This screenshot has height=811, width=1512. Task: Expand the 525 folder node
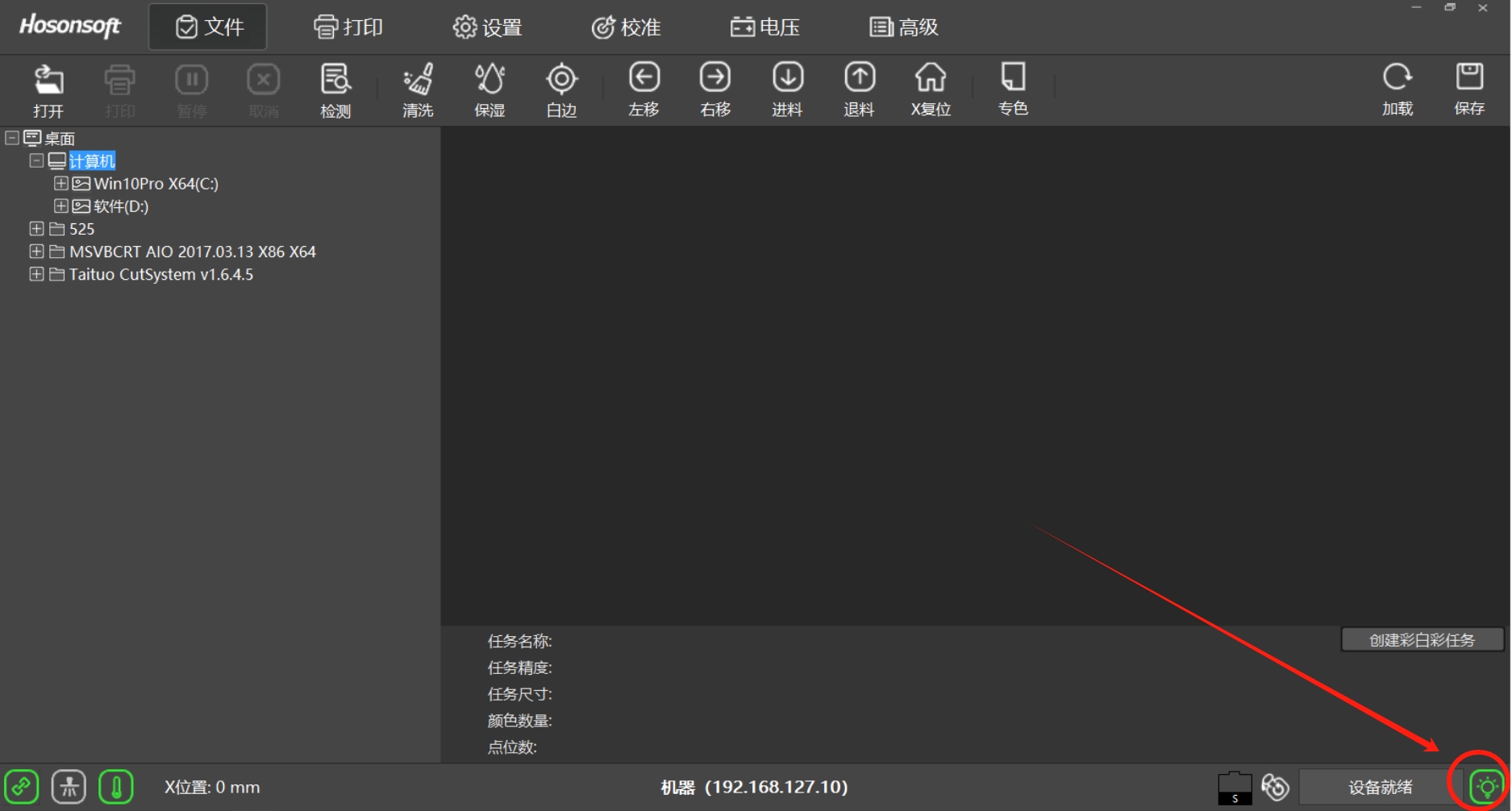36,229
